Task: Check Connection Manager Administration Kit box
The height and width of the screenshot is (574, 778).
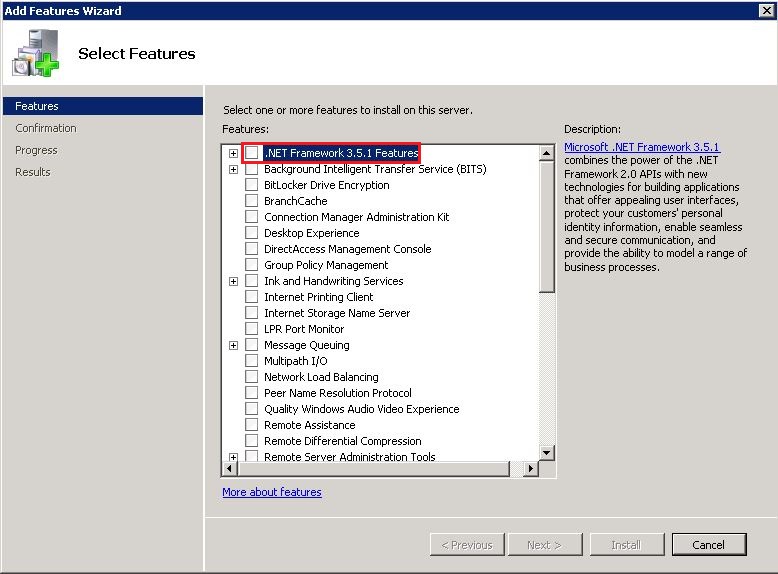Action: (252, 217)
